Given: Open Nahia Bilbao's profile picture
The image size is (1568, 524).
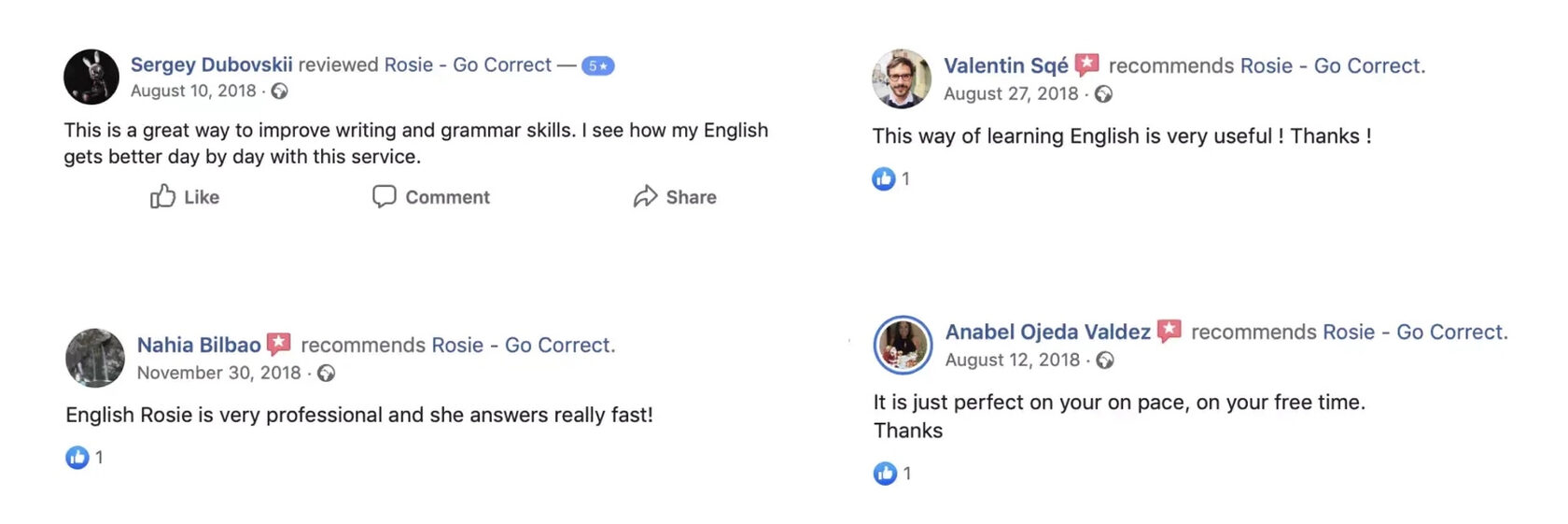Looking at the screenshot, I should click(x=95, y=358).
